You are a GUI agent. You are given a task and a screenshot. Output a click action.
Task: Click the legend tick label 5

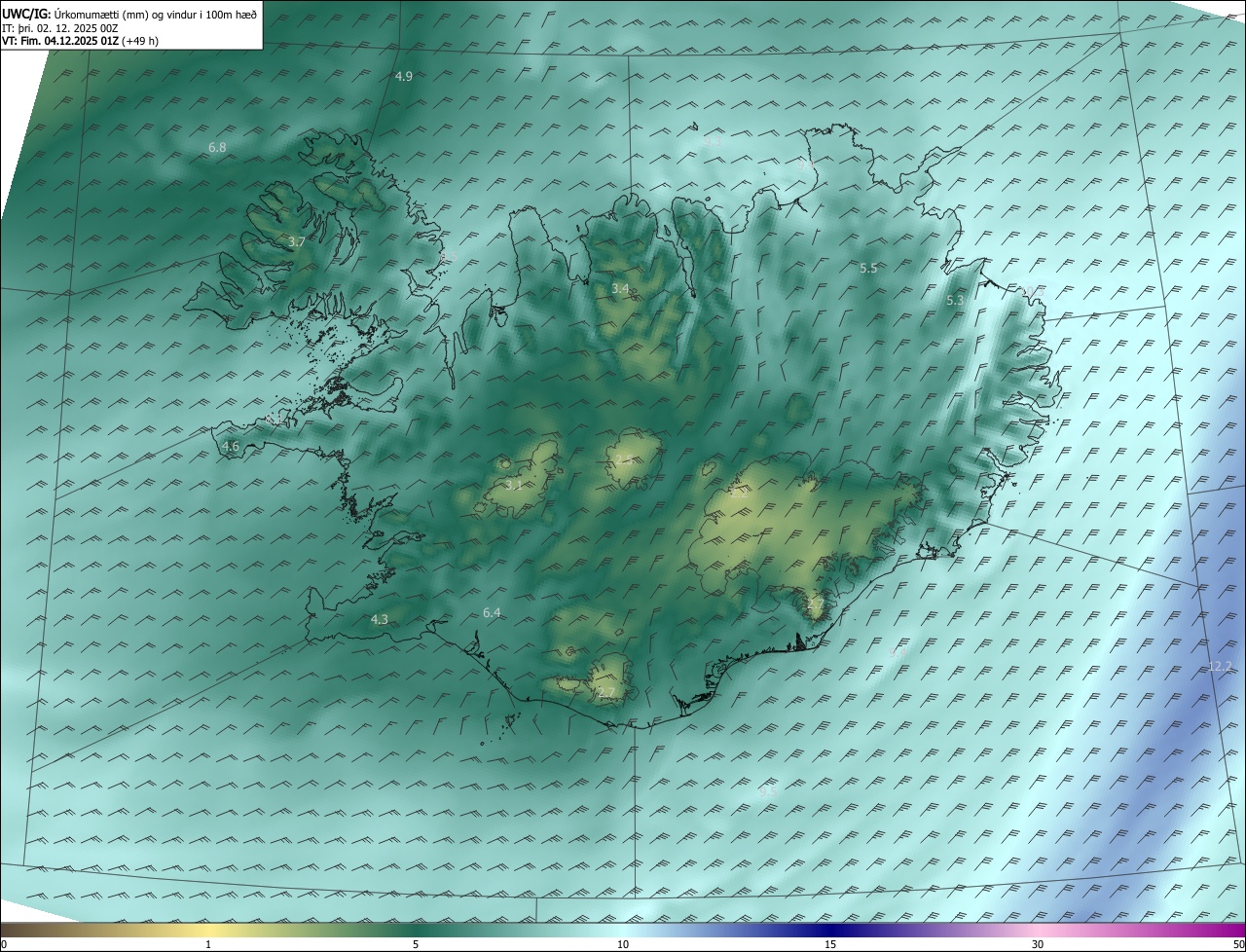(x=416, y=944)
